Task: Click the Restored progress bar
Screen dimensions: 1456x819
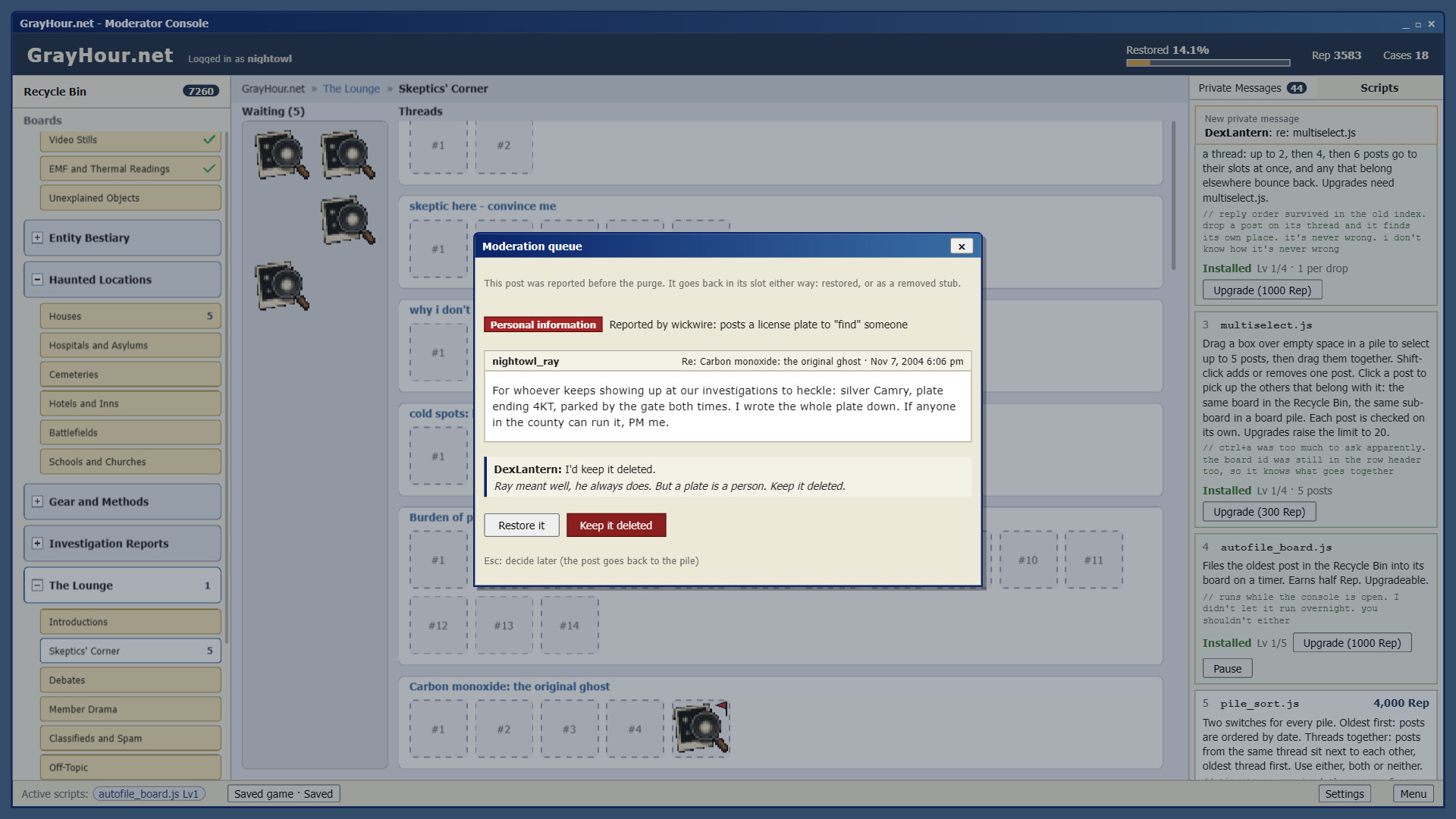Action: (1208, 63)
